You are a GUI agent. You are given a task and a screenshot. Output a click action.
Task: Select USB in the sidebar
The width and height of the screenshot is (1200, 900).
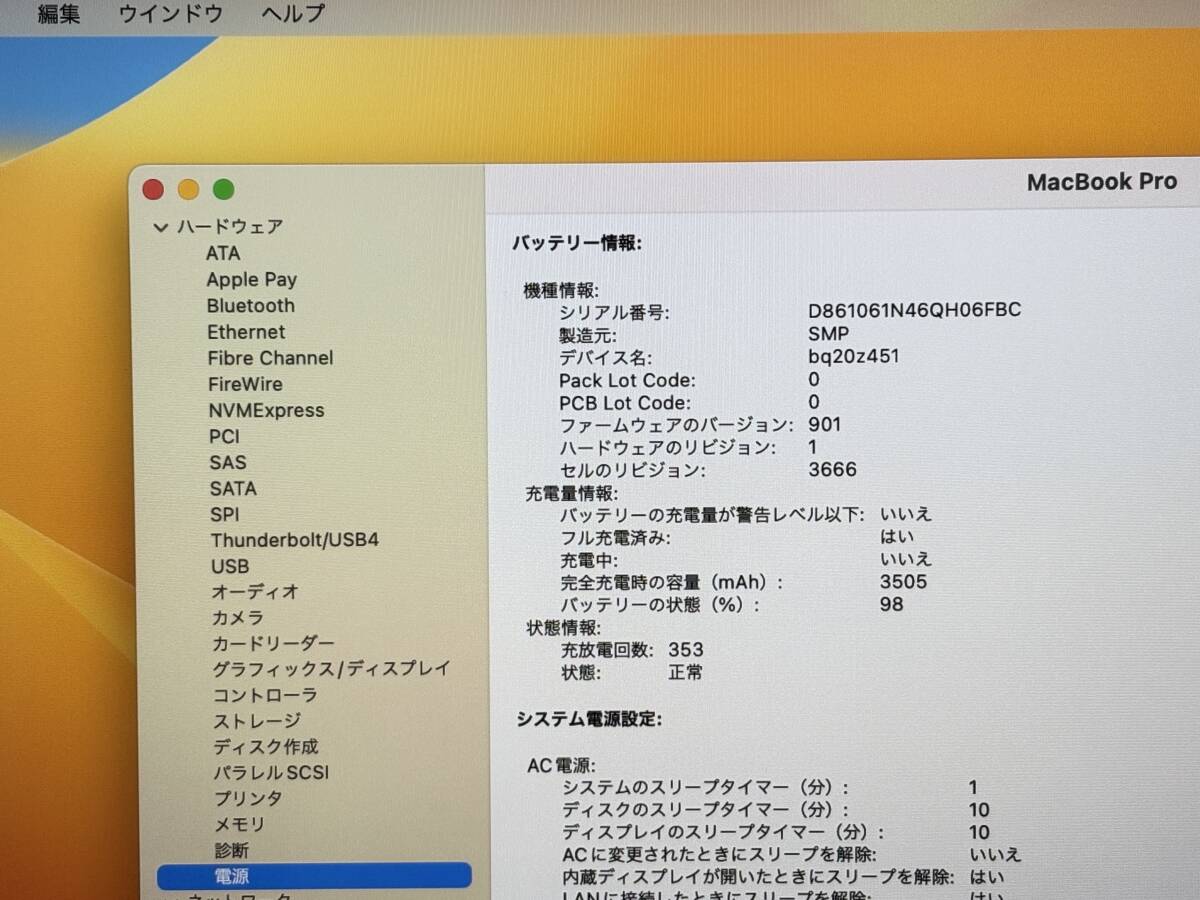coord(230,566)
